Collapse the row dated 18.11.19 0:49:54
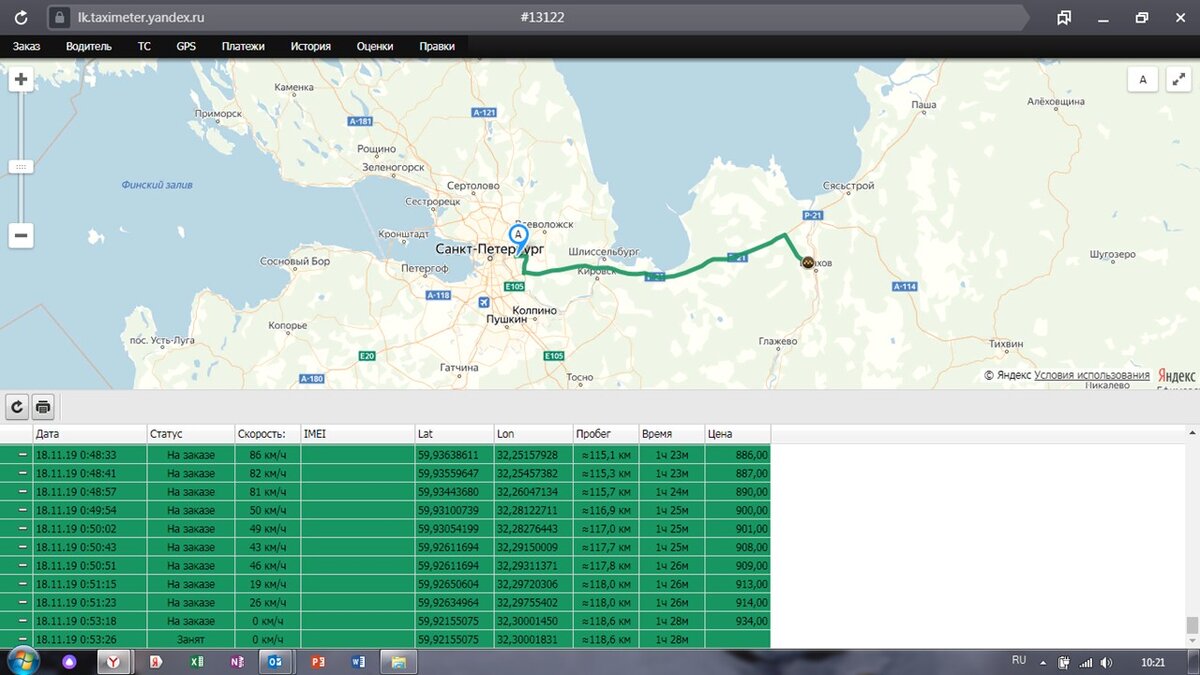1200x675 pixels. pos(22,510)
